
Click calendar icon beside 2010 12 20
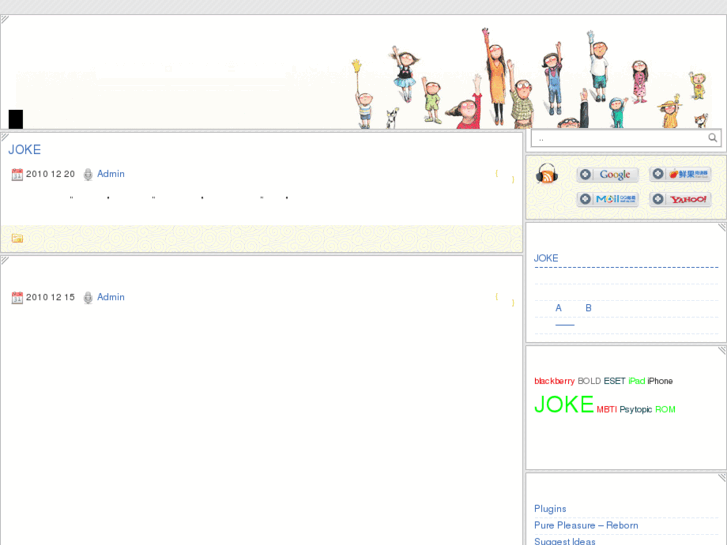17,174
